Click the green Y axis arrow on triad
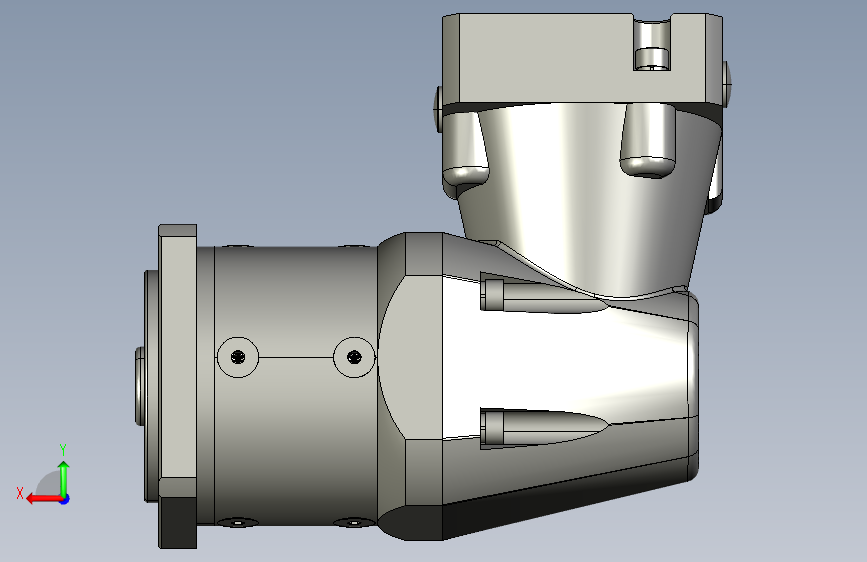 pyautogui.click(x=64, y=478)
